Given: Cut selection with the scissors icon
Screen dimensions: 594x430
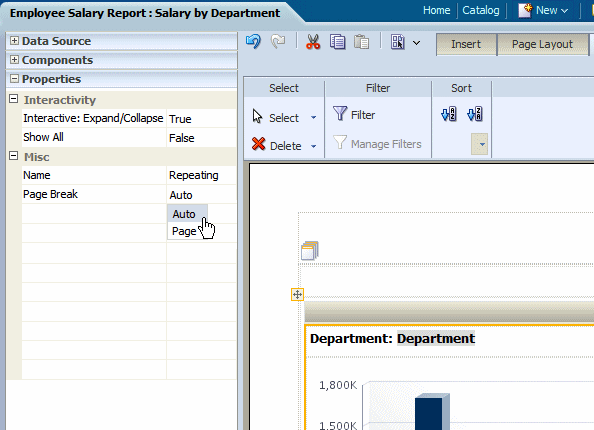Looking at the screenshot, I should 313,42.
